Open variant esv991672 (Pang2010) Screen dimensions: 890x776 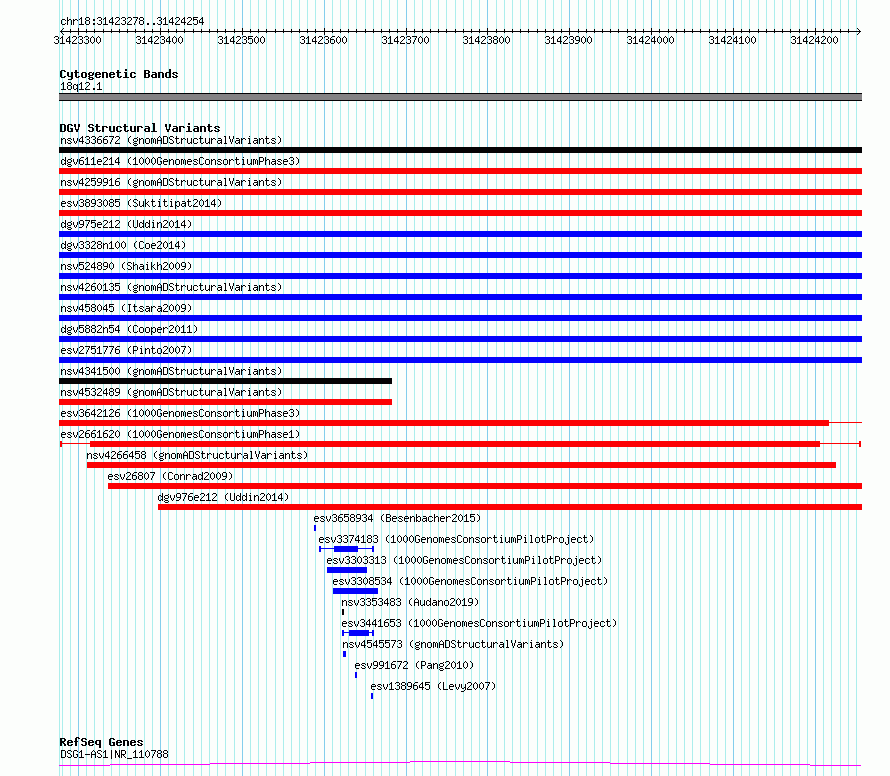(414, 665)
